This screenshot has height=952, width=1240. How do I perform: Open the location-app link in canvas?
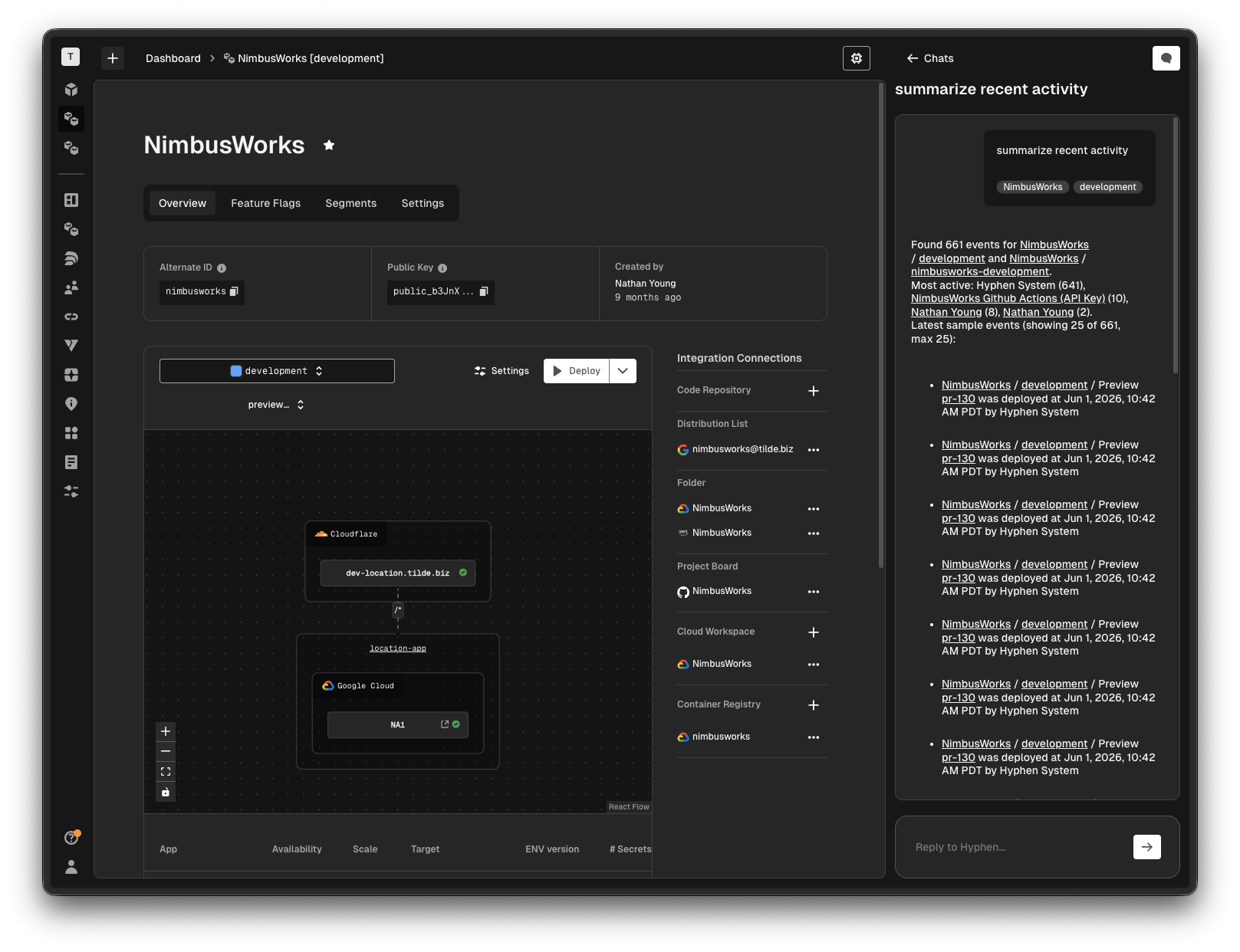click(398, 648)
